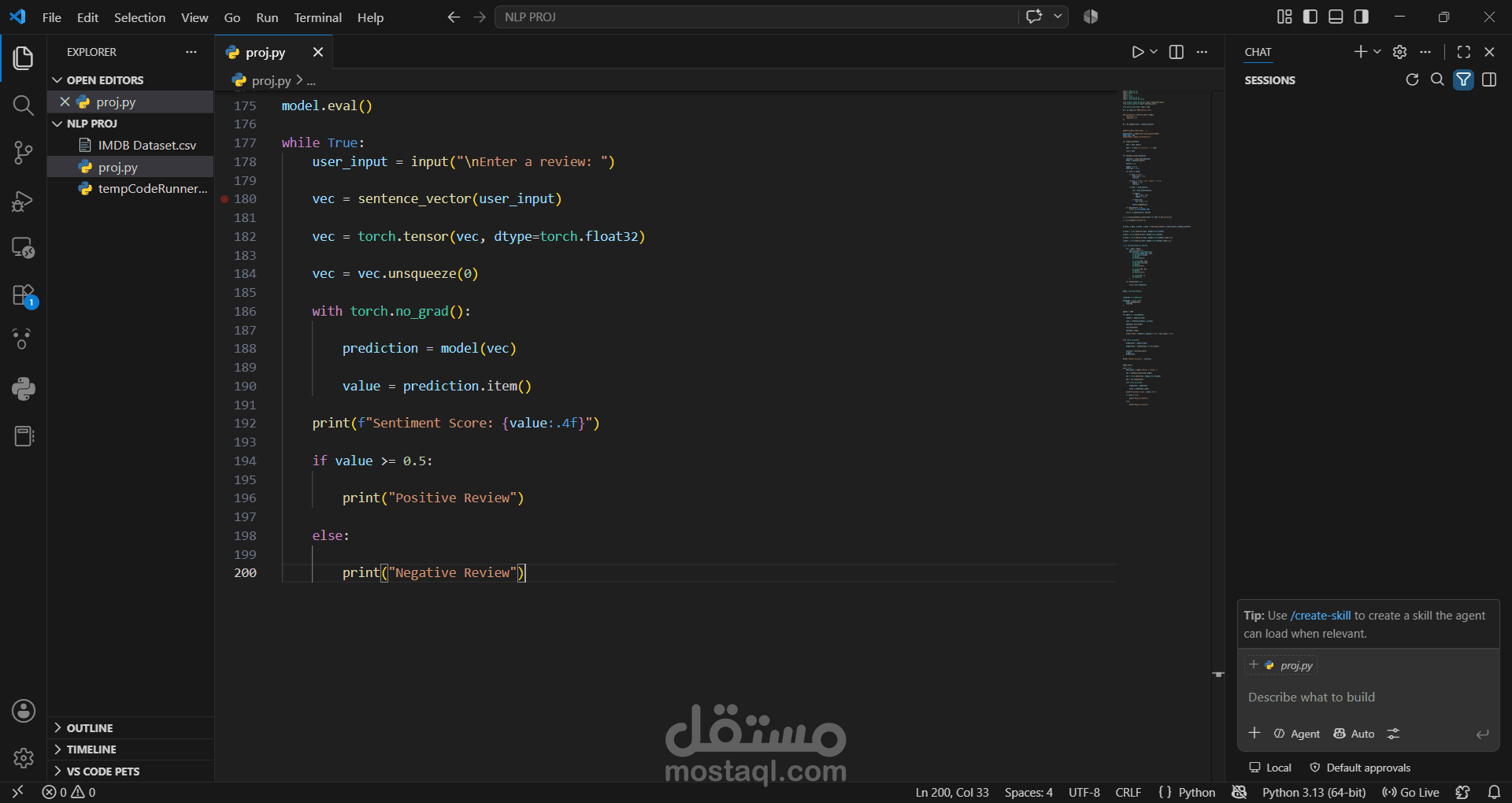Open the Run menu

(267, 17)
